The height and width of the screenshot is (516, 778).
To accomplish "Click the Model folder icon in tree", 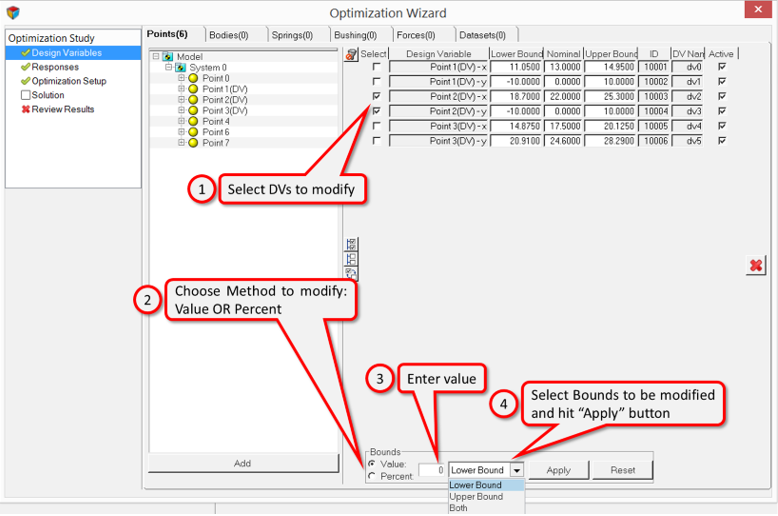I will point(168,57).
